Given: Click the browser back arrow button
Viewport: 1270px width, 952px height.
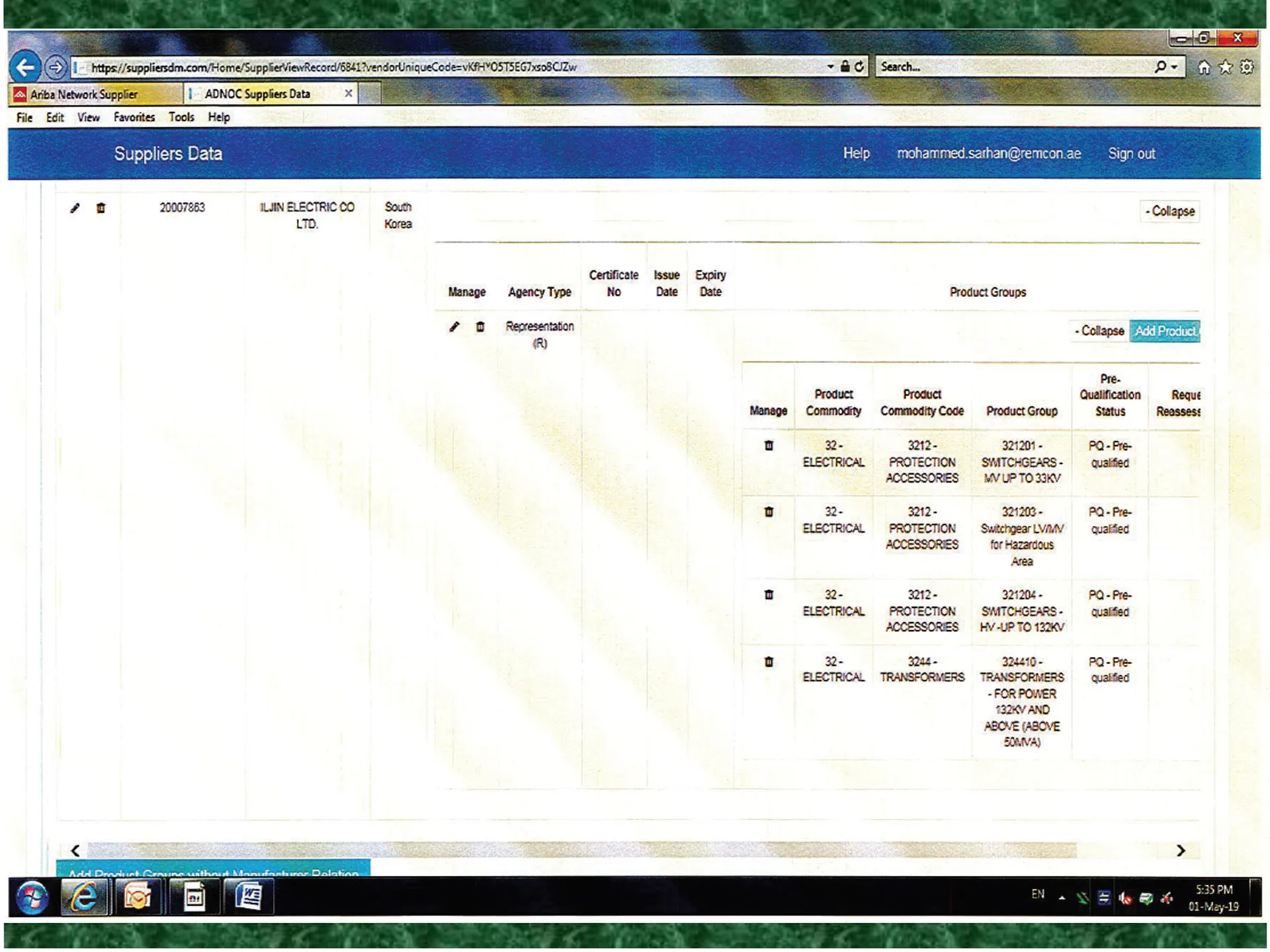Looking at the screenshot, I should click(x=25, y=67).
